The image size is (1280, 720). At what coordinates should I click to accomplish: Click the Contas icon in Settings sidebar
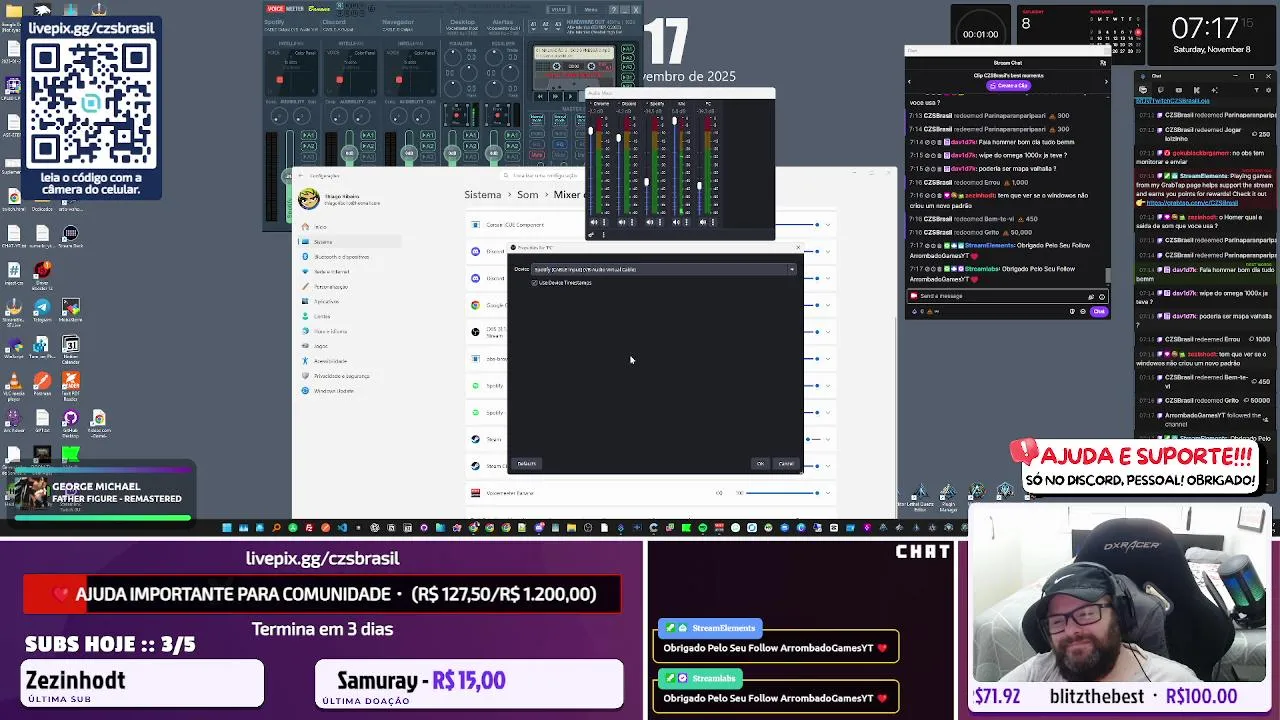click(x=305, y=316)
